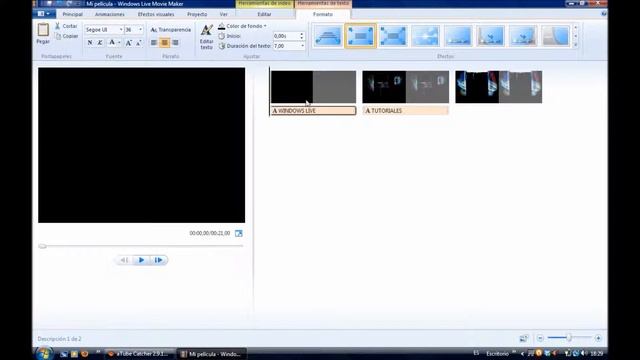Select the Formato text tools tab
The image size is (640, 360).
click(323, 14)
